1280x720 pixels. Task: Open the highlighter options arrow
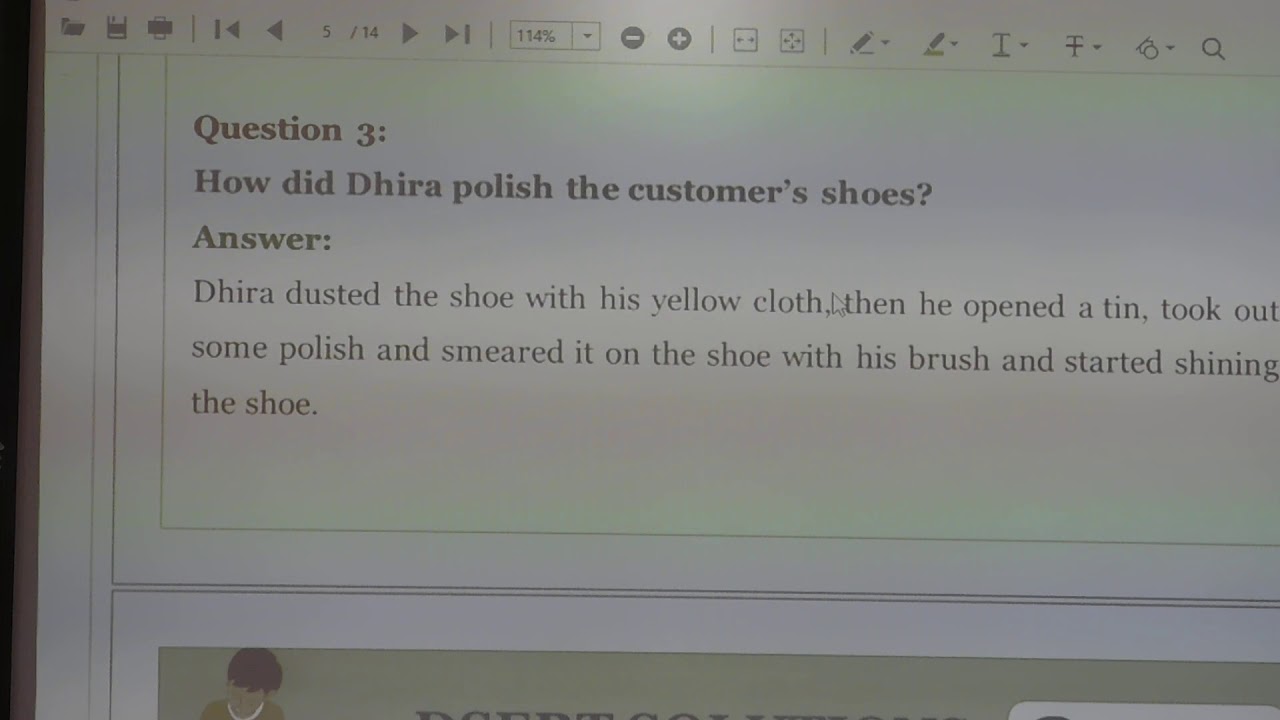pos(954,45)
